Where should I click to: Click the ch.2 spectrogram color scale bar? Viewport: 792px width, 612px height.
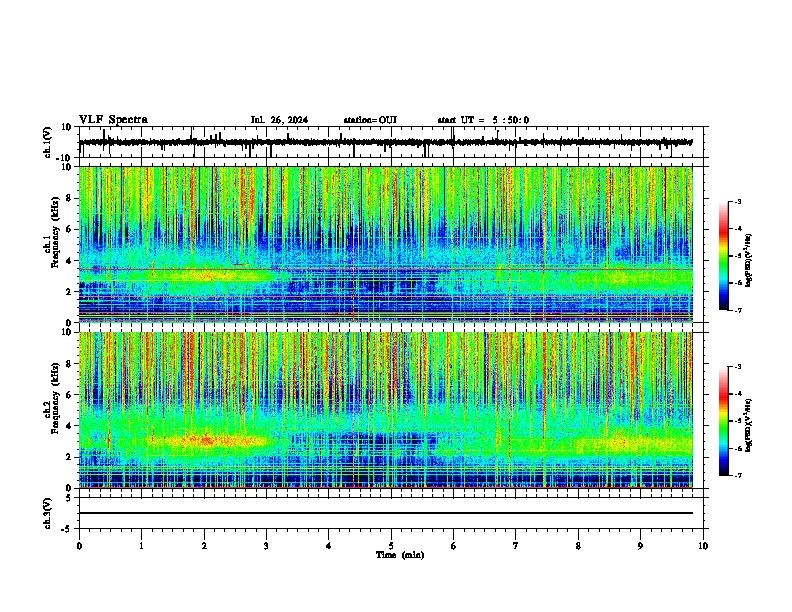tap(724, 421)
